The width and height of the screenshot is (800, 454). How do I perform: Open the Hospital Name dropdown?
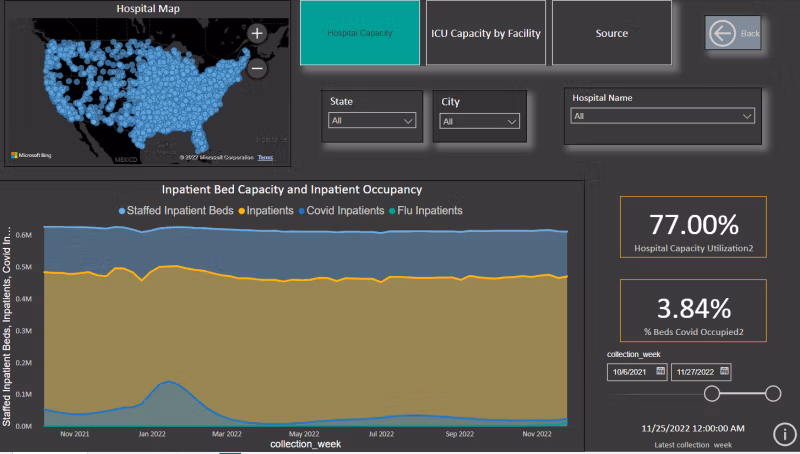point(662,116)
